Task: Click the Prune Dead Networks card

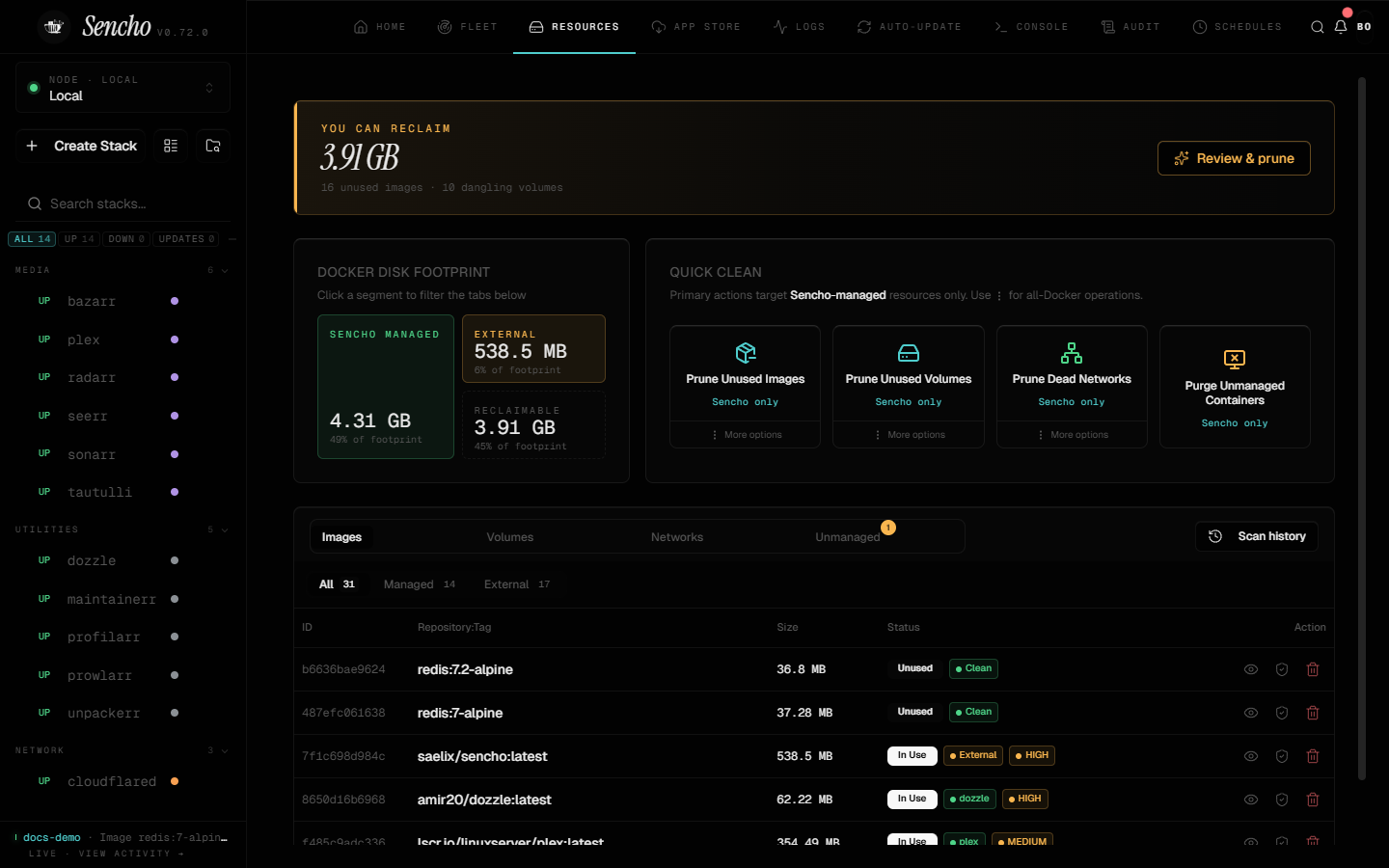Action: (x=1072, y=373)
